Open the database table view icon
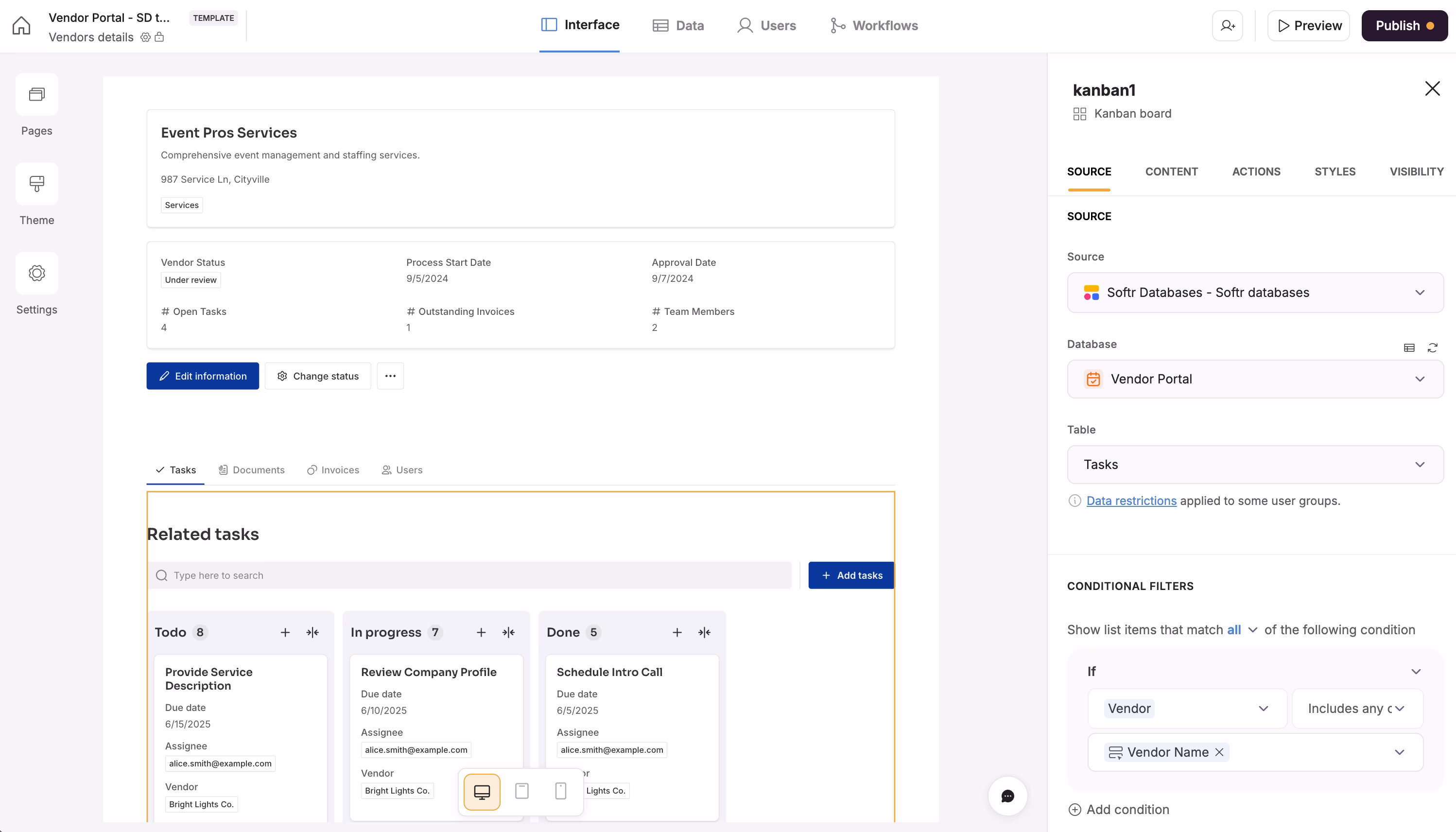The height and width of the screenshot is (832, 1456). [x=1409, y=347]
